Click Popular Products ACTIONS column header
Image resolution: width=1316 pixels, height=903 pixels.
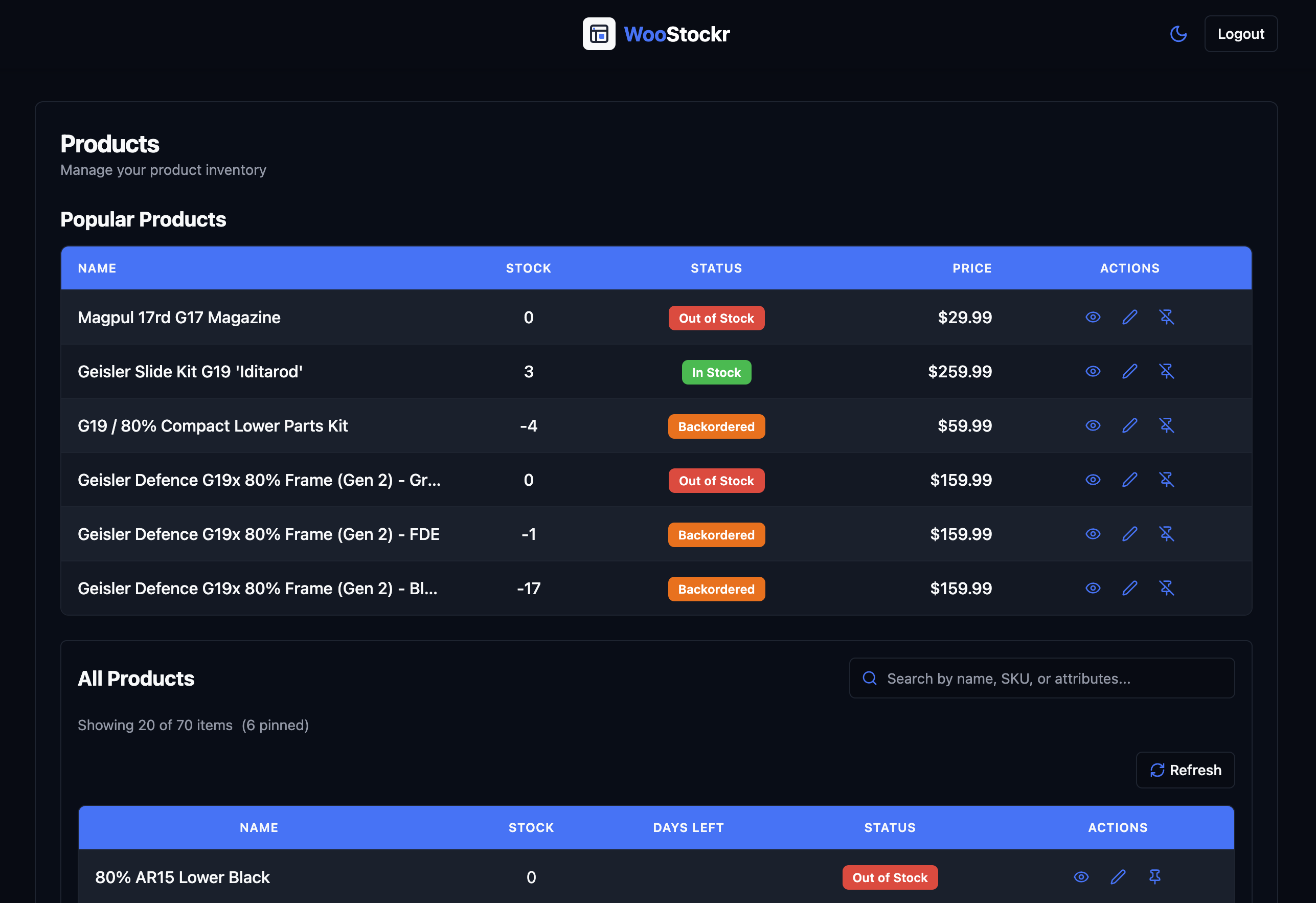coord(1130,268)
